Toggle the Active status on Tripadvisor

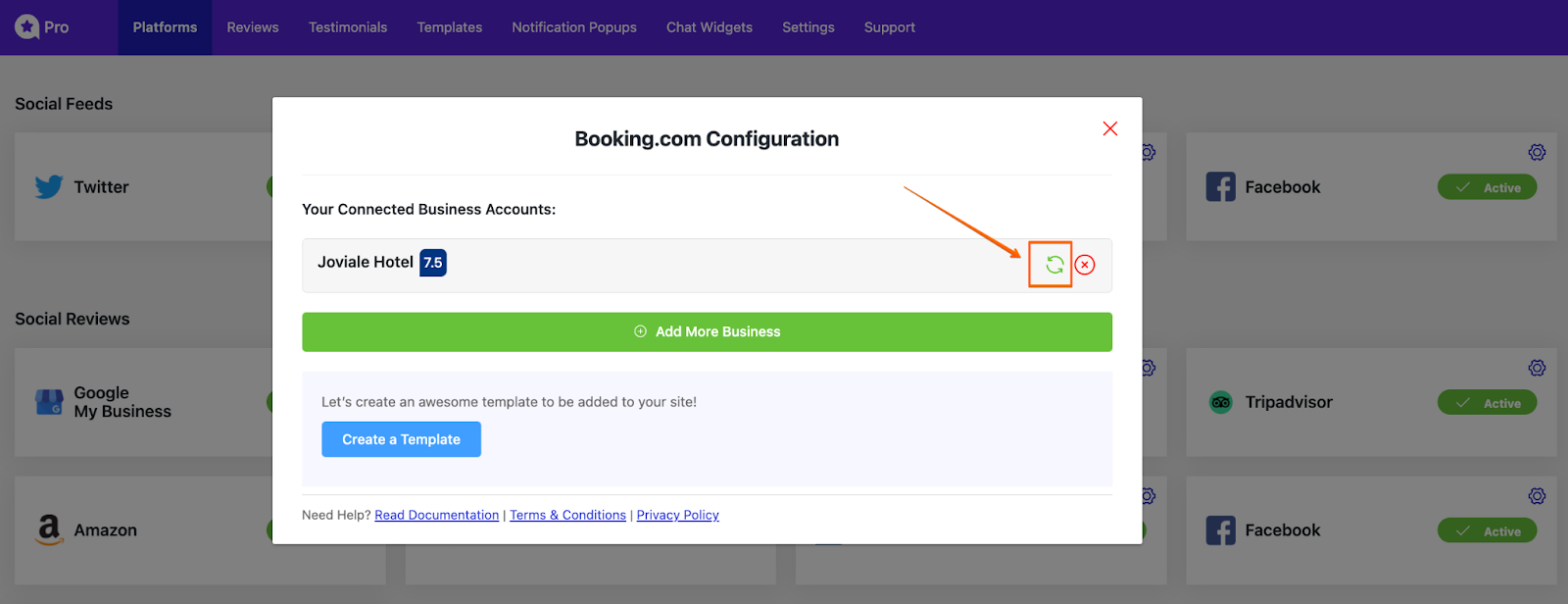pos(1487,403)
